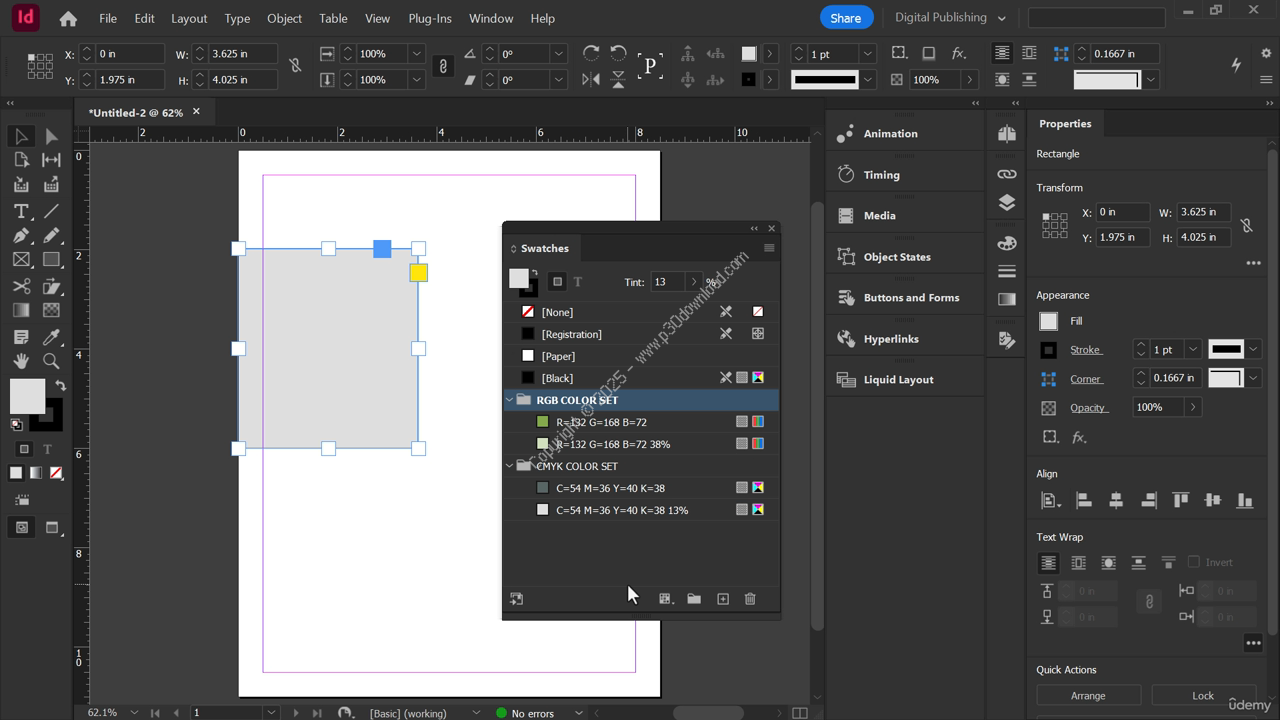Select the Type tool in the toolbox

[21, 211]
